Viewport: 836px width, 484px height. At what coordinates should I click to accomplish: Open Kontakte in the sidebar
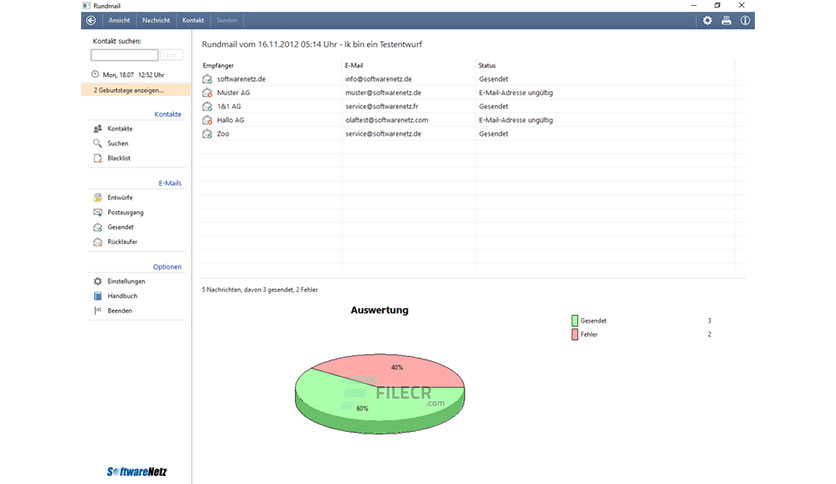pos(120,128)
